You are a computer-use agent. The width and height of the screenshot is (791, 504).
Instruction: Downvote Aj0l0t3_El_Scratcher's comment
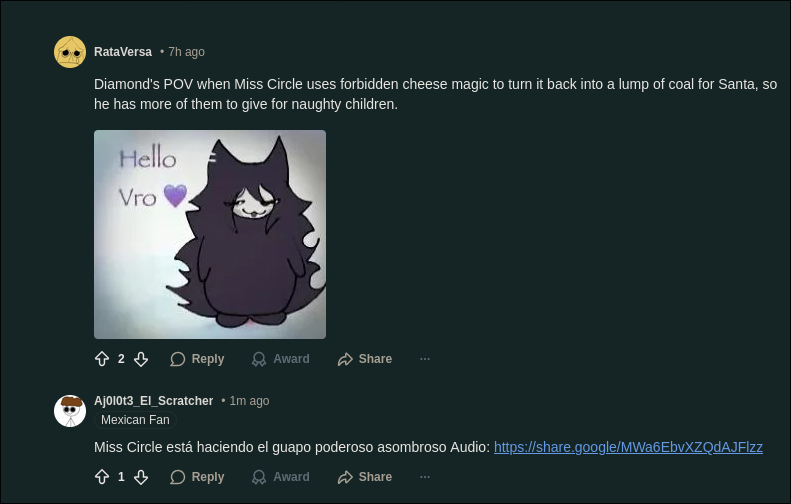point(141,477)
